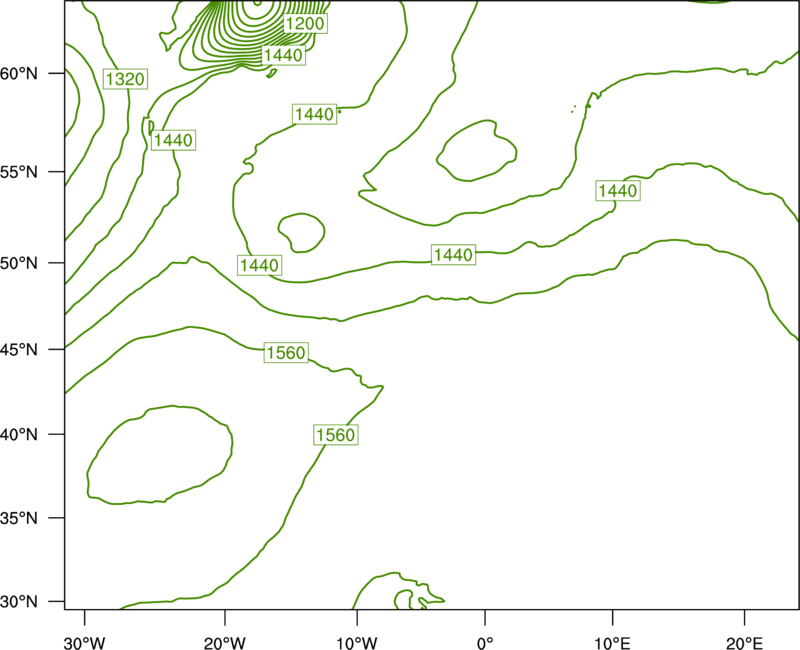This screenshot has height=650, width=800.
Task: Click the 1440 label near 50°N 17°W
Action: [x=260, y=265]
